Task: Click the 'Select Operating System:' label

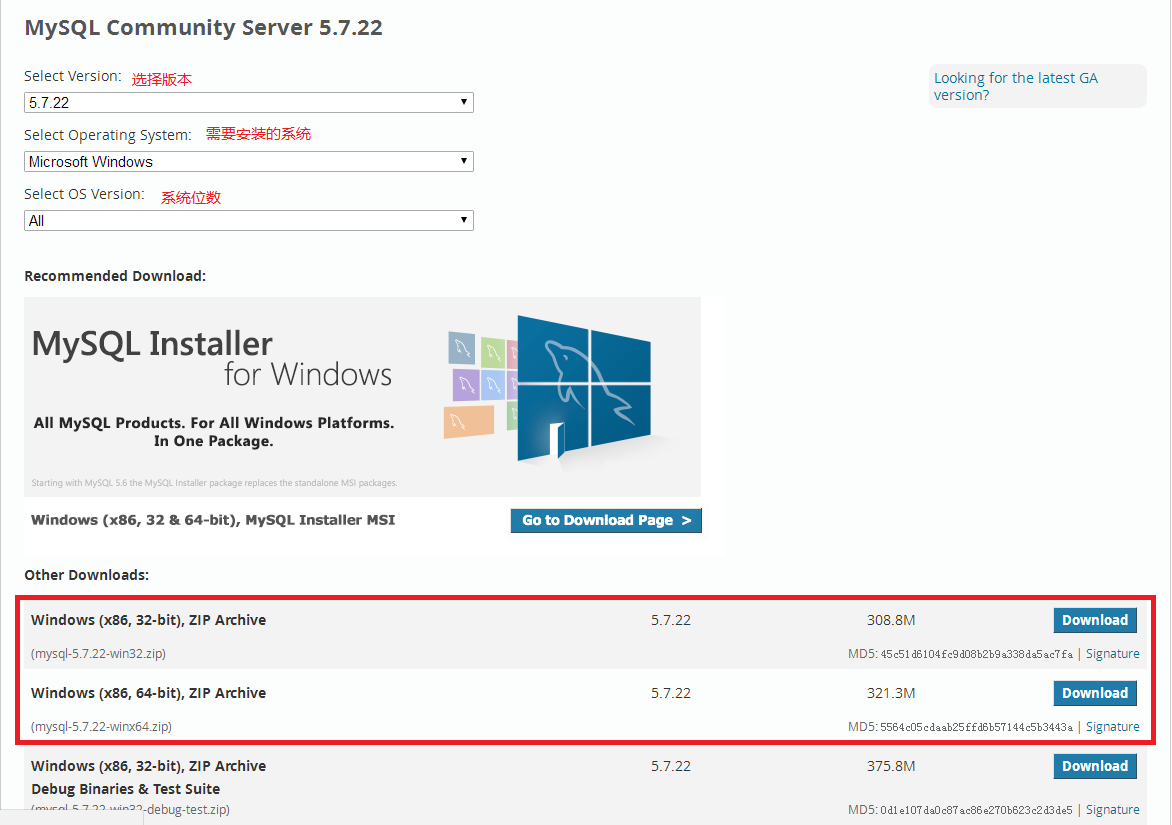Action: click(108, 135)
